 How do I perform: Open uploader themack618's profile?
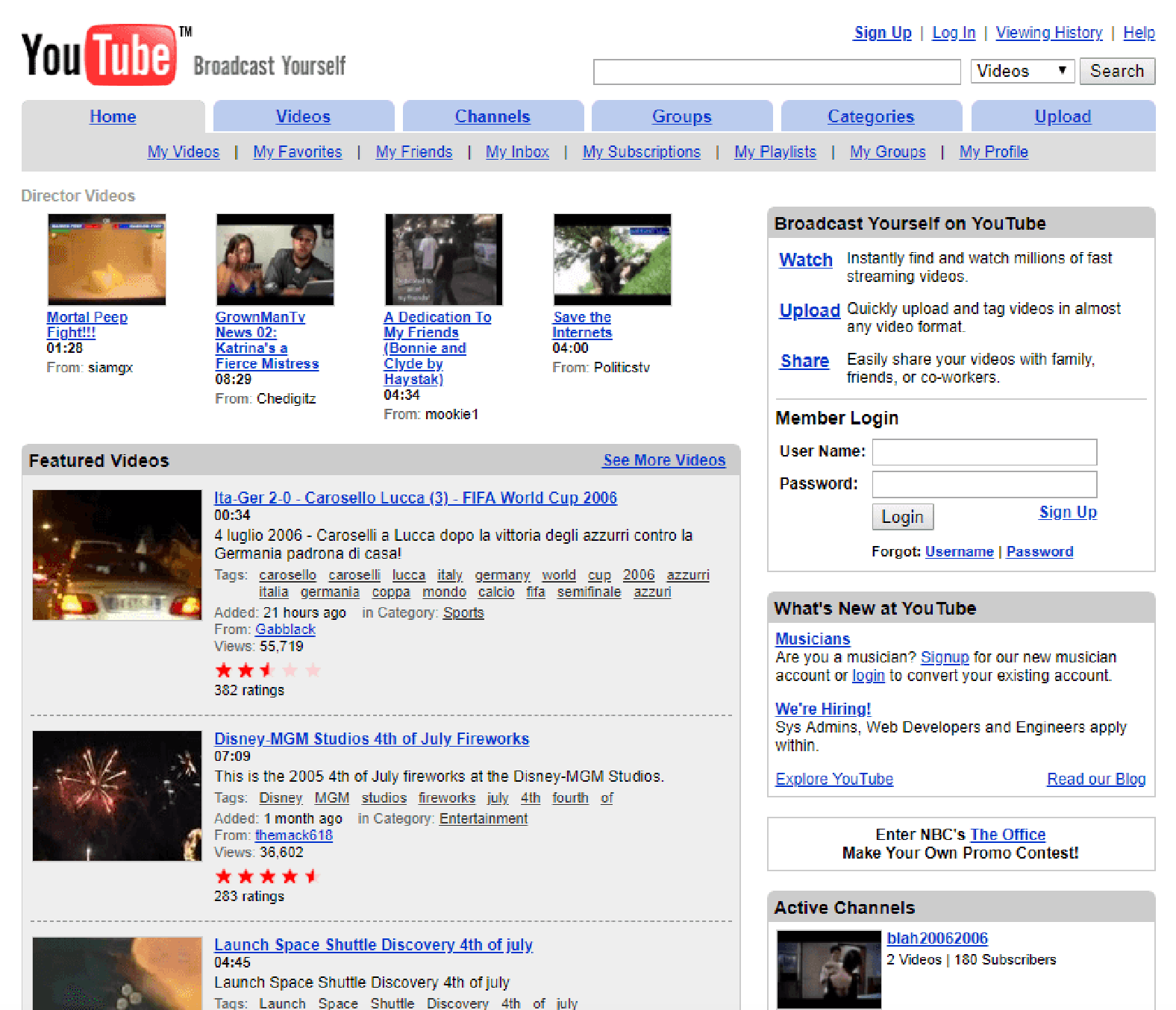pos(294,835)
